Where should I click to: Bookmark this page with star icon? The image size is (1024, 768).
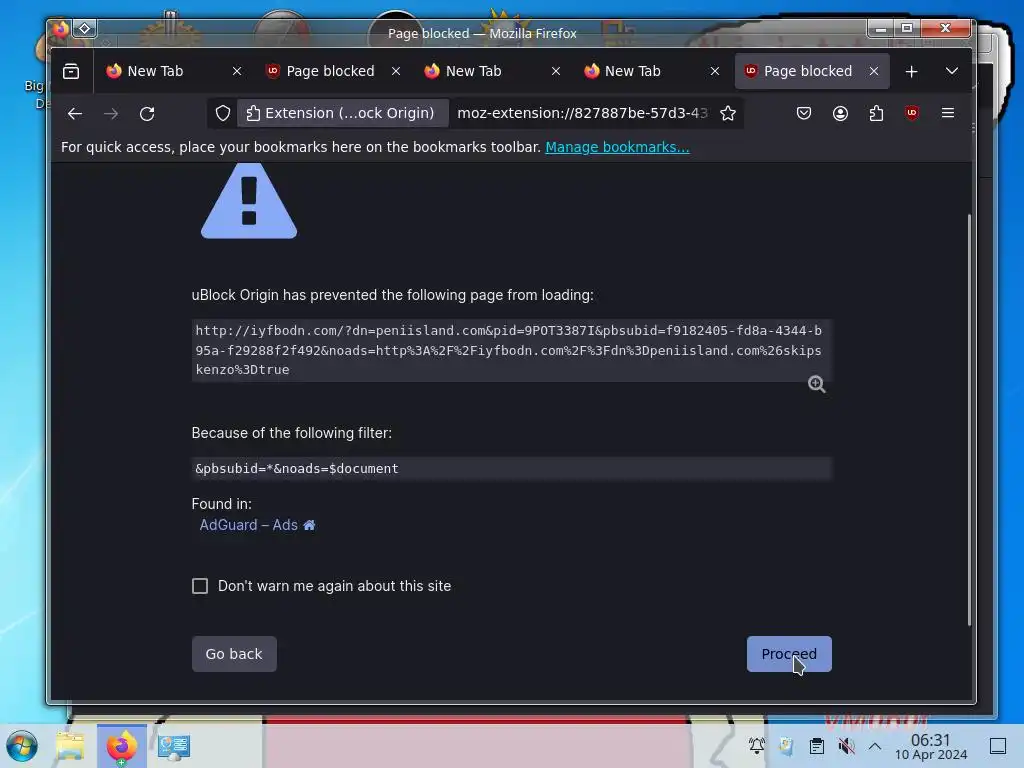point(728,114)
